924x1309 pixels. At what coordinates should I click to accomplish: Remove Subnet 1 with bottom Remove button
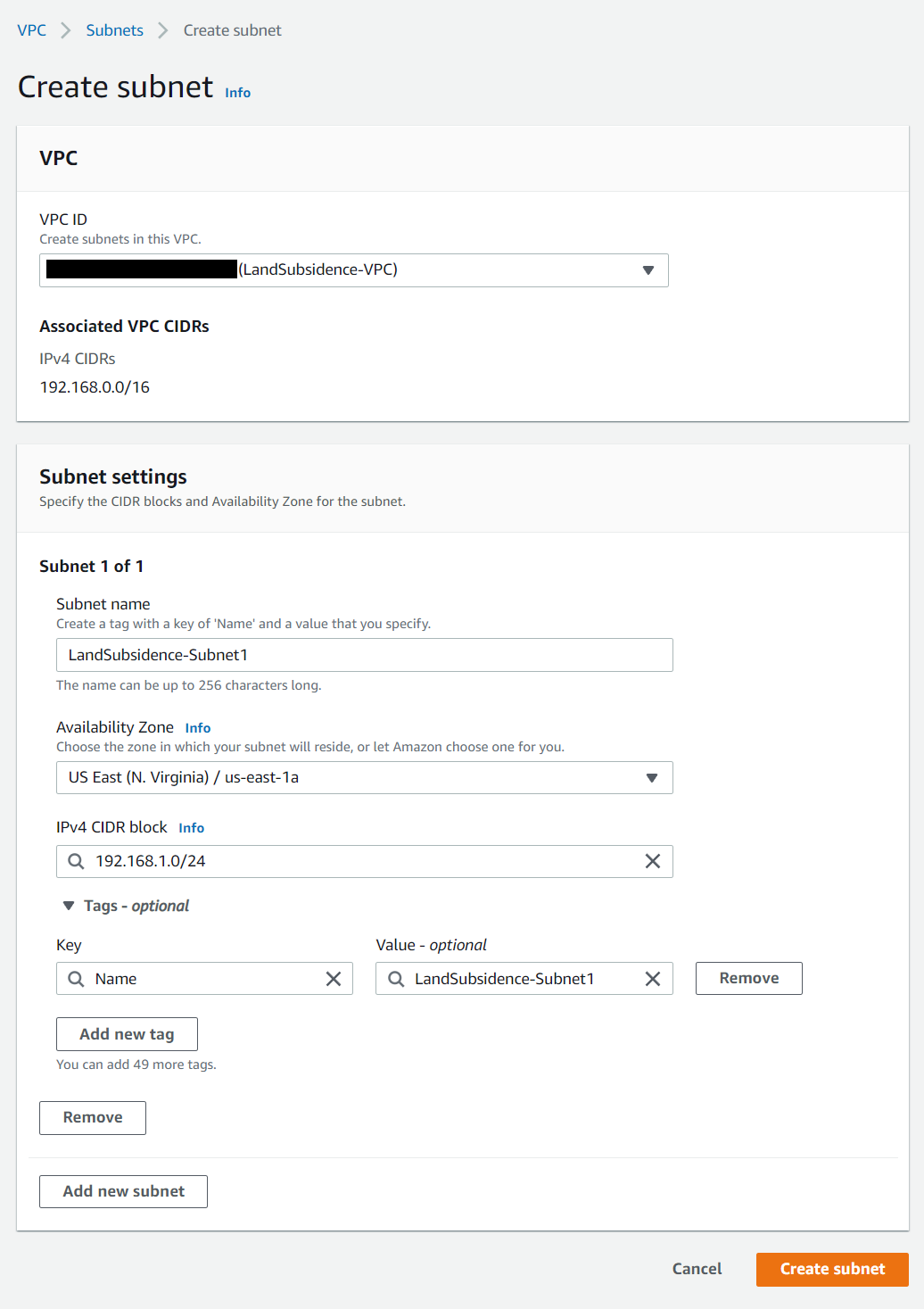point(93,1117)
